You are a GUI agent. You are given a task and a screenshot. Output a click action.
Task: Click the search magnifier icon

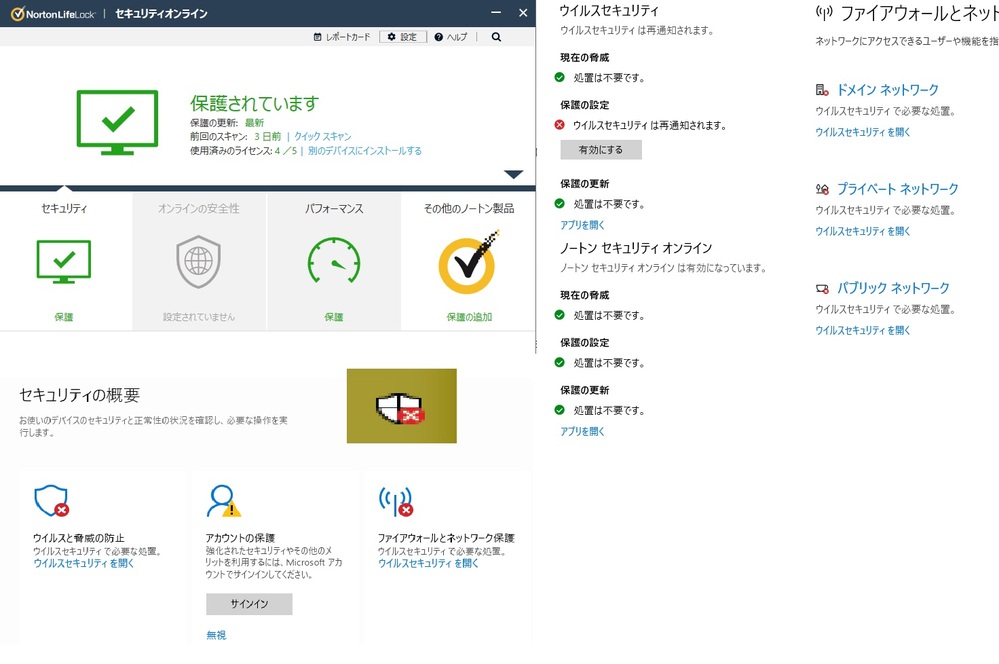tap(496, 37)
